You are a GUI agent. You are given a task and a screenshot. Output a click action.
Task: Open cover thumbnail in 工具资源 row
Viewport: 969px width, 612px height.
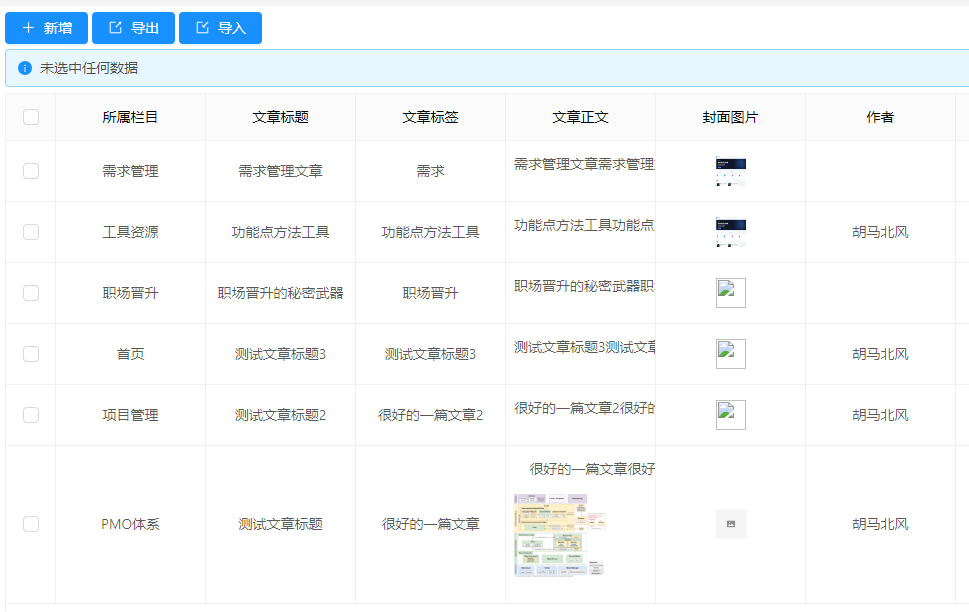point(730,232)
